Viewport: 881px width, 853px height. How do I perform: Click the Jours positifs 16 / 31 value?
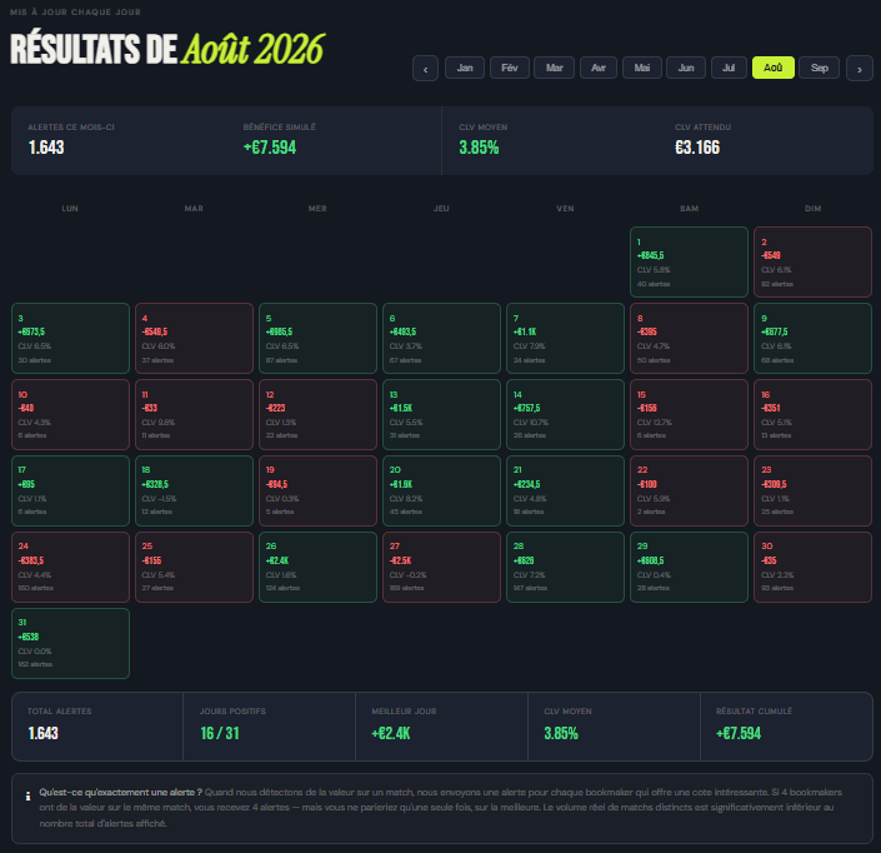pyautogui.click(x=220, y=733)
